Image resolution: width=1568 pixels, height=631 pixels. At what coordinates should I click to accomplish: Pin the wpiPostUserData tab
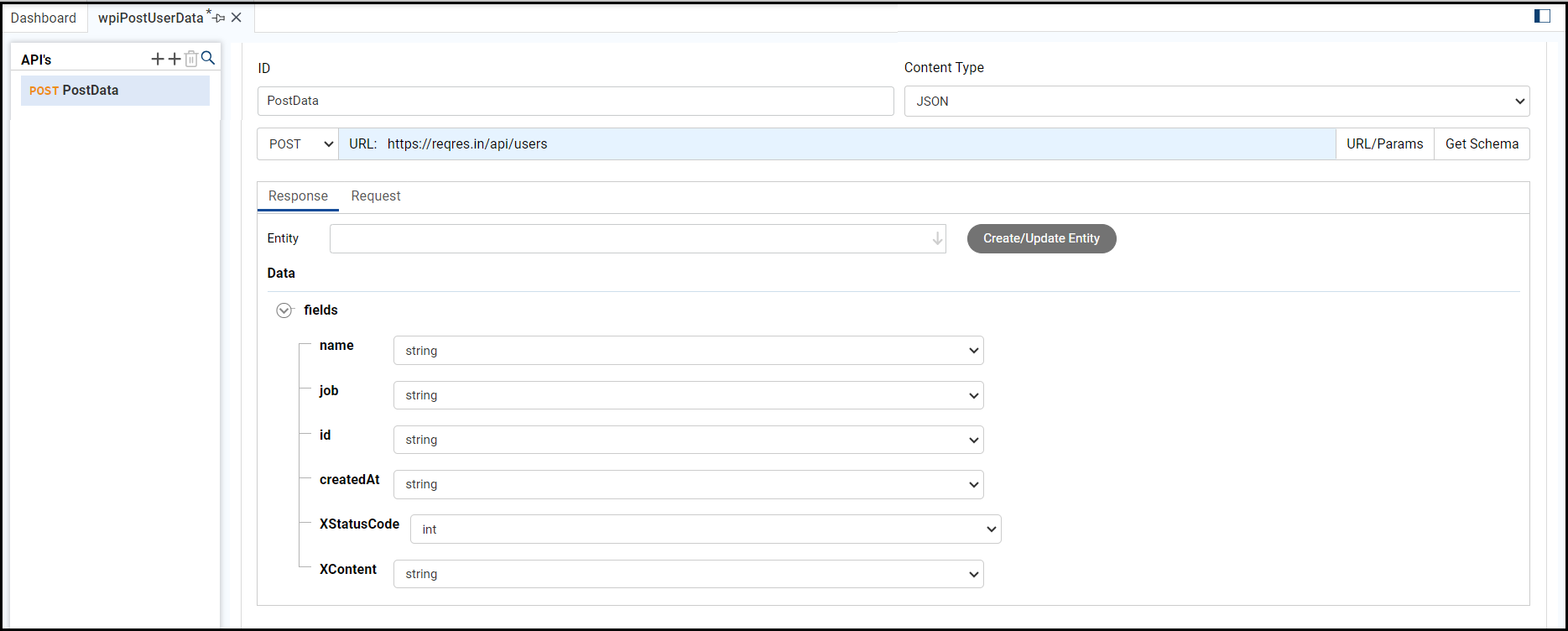coord(220,18)
